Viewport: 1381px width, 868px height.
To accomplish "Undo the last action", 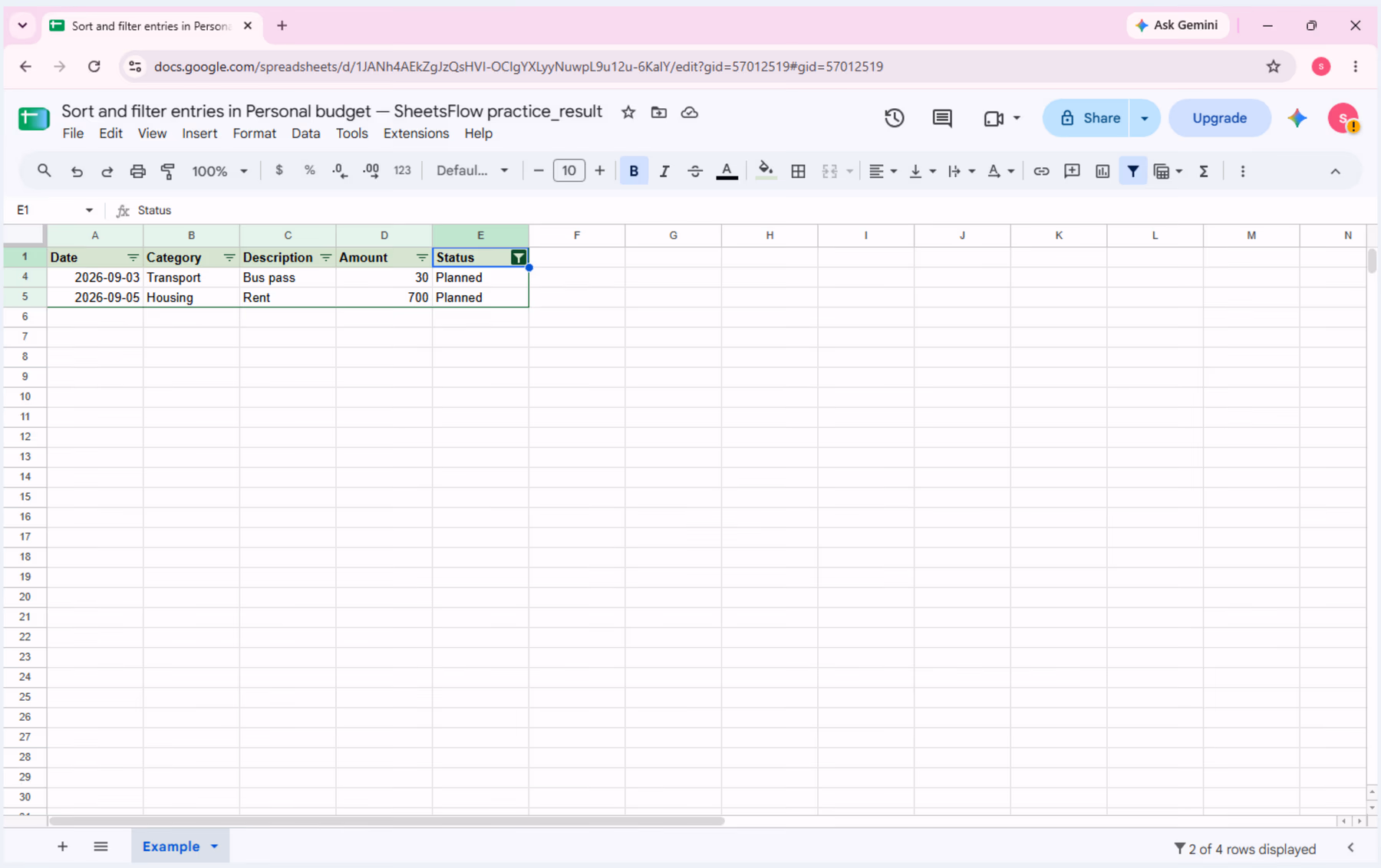I will point(77,171).
